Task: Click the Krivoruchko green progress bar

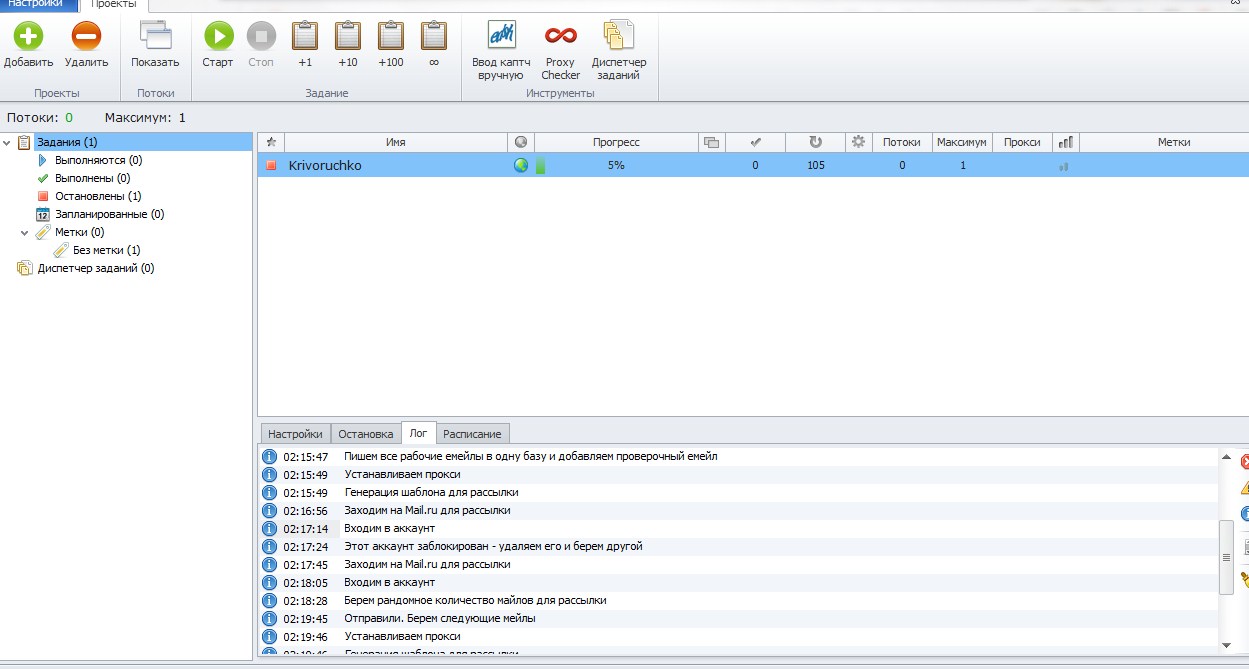Action: coord(540,166)
